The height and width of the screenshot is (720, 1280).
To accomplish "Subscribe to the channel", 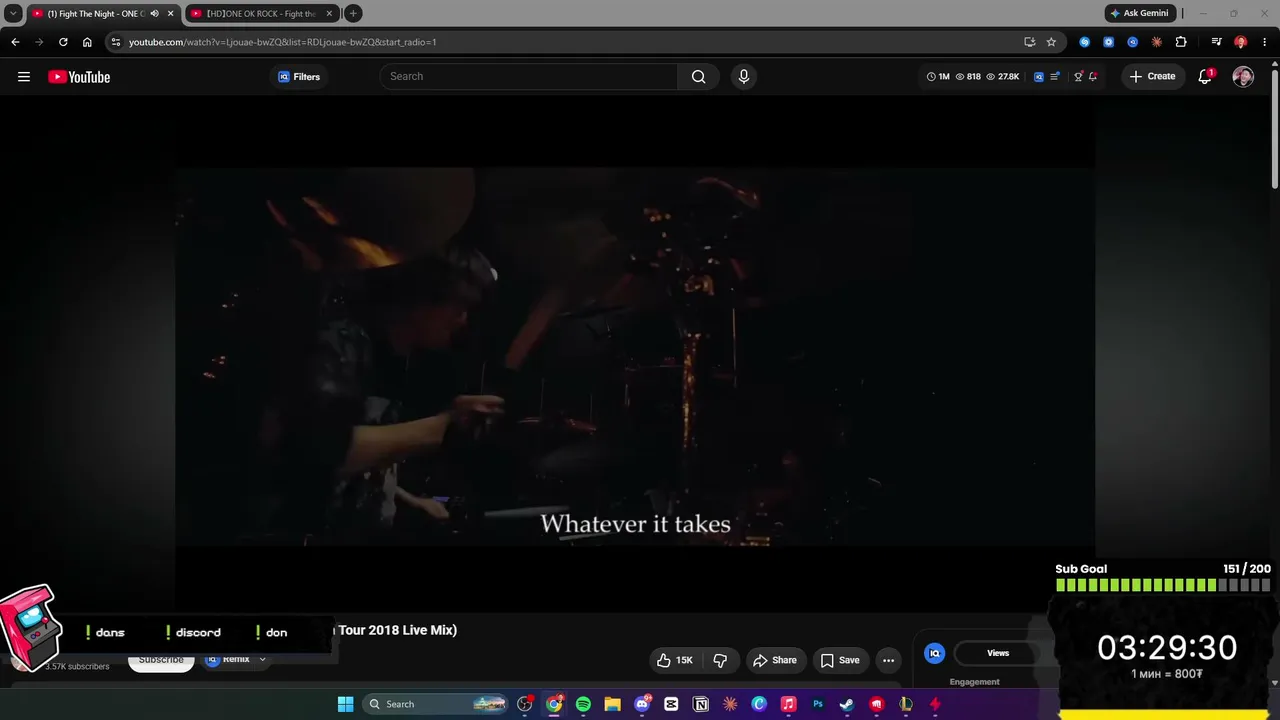I will pyautogui.click(x=161, y=660).
